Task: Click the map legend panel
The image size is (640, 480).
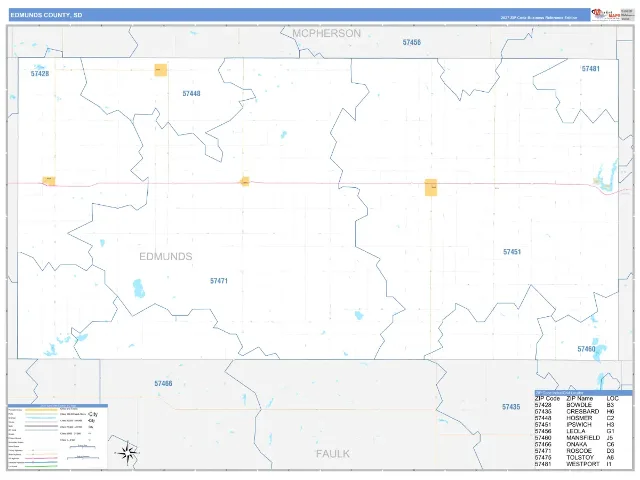Action: click(x=58, y=436)
